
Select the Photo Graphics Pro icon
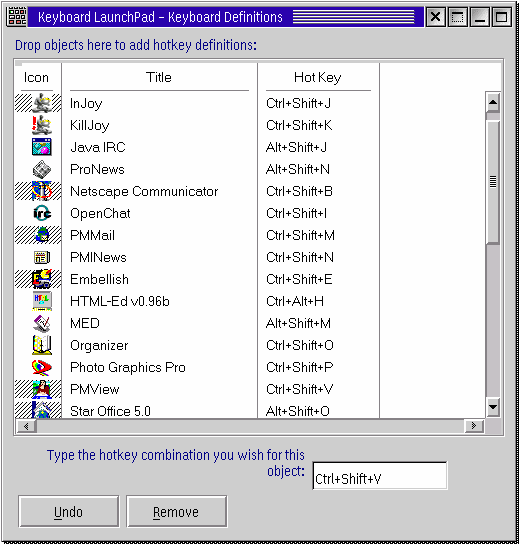pyautogui.click(x=42, y=367)
